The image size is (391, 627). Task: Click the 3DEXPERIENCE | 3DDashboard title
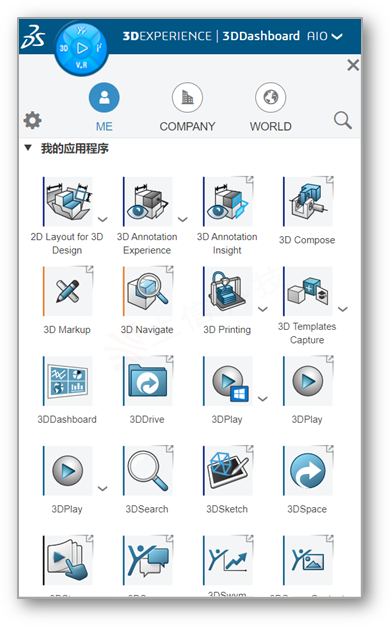click(x=211, y=36)
